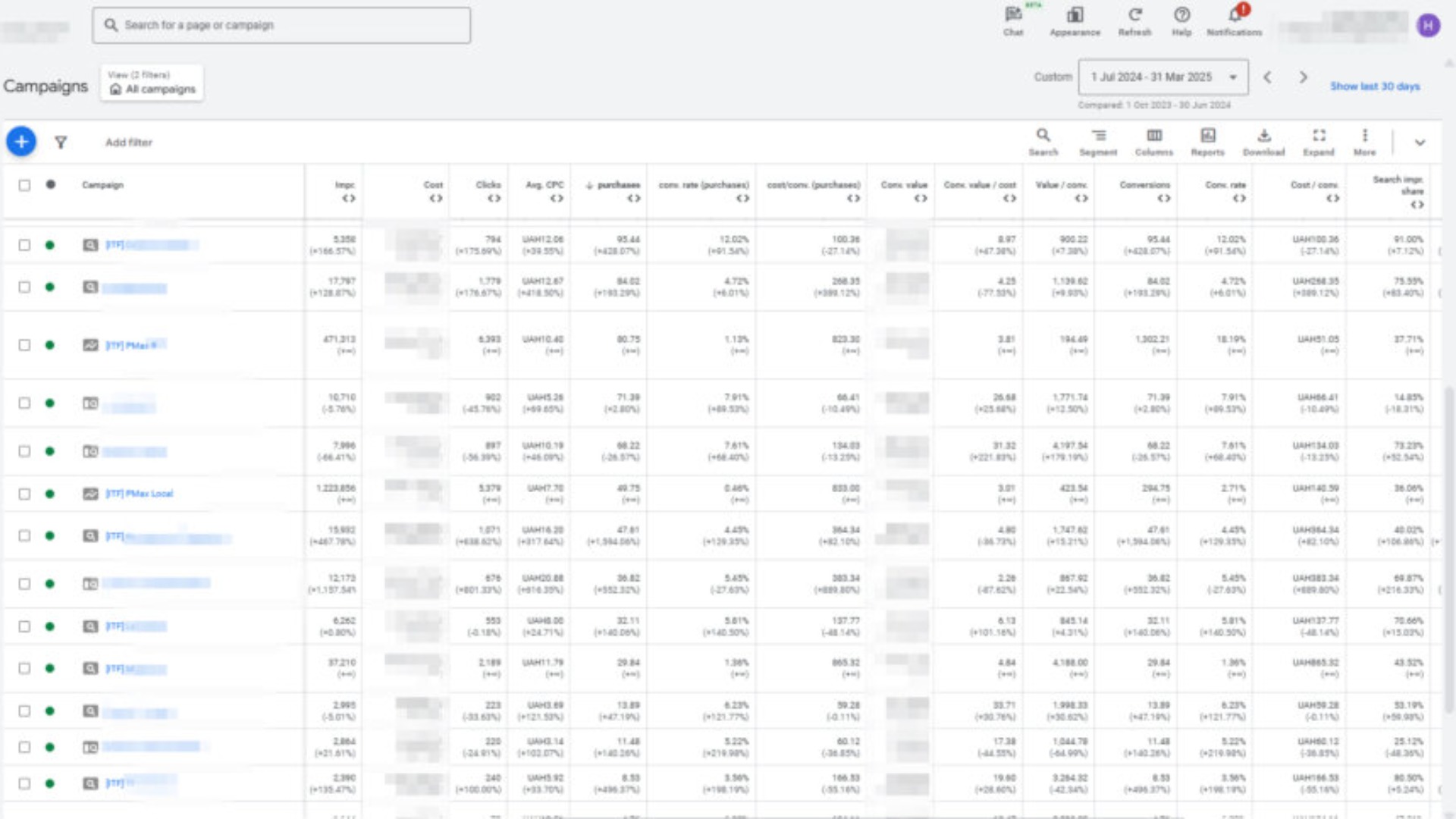Click the Refresh icon

point(1134,20)
